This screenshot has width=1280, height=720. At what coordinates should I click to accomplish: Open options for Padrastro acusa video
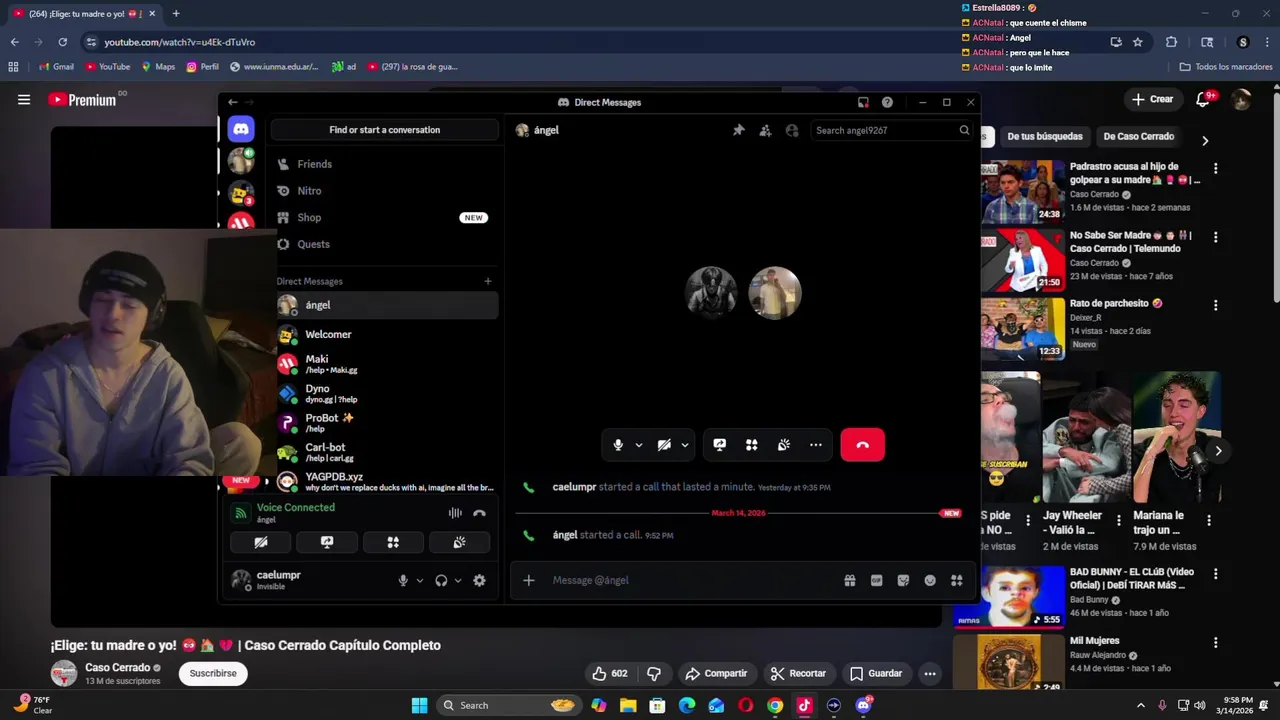point(1216,169)
